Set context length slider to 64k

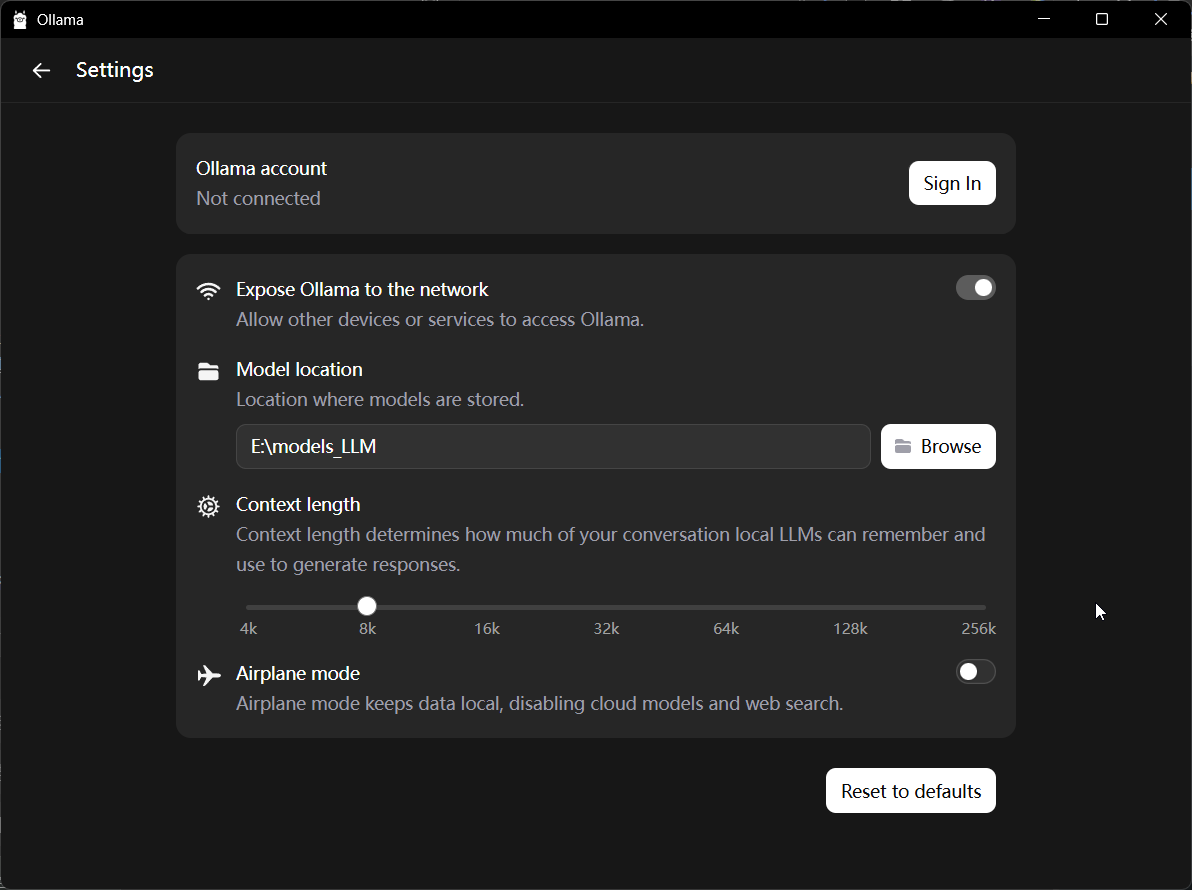tap(726, 607)
